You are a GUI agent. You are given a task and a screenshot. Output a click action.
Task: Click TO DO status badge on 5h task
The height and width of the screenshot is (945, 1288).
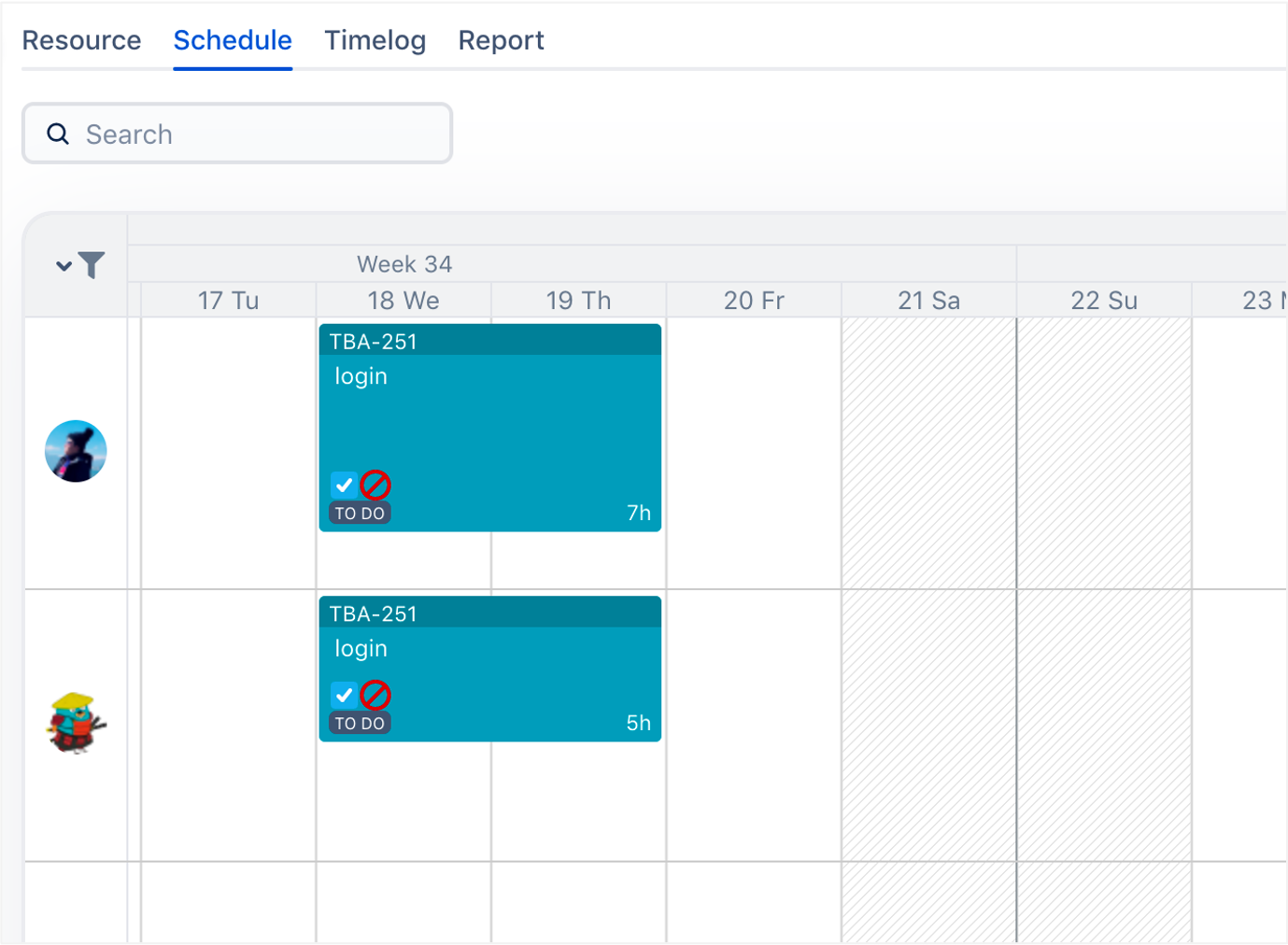coord(360,724)
